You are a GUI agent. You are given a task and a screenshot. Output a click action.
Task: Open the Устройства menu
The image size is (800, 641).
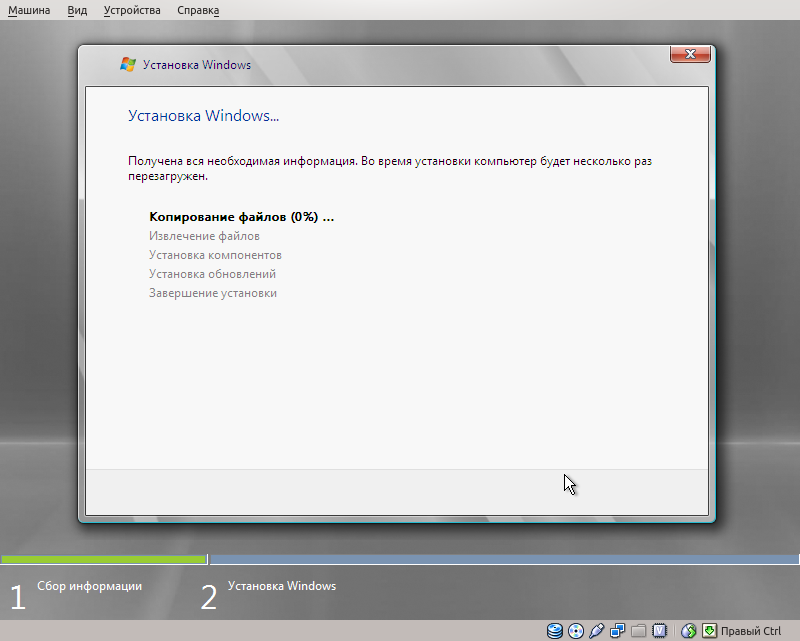coord(132,10)
